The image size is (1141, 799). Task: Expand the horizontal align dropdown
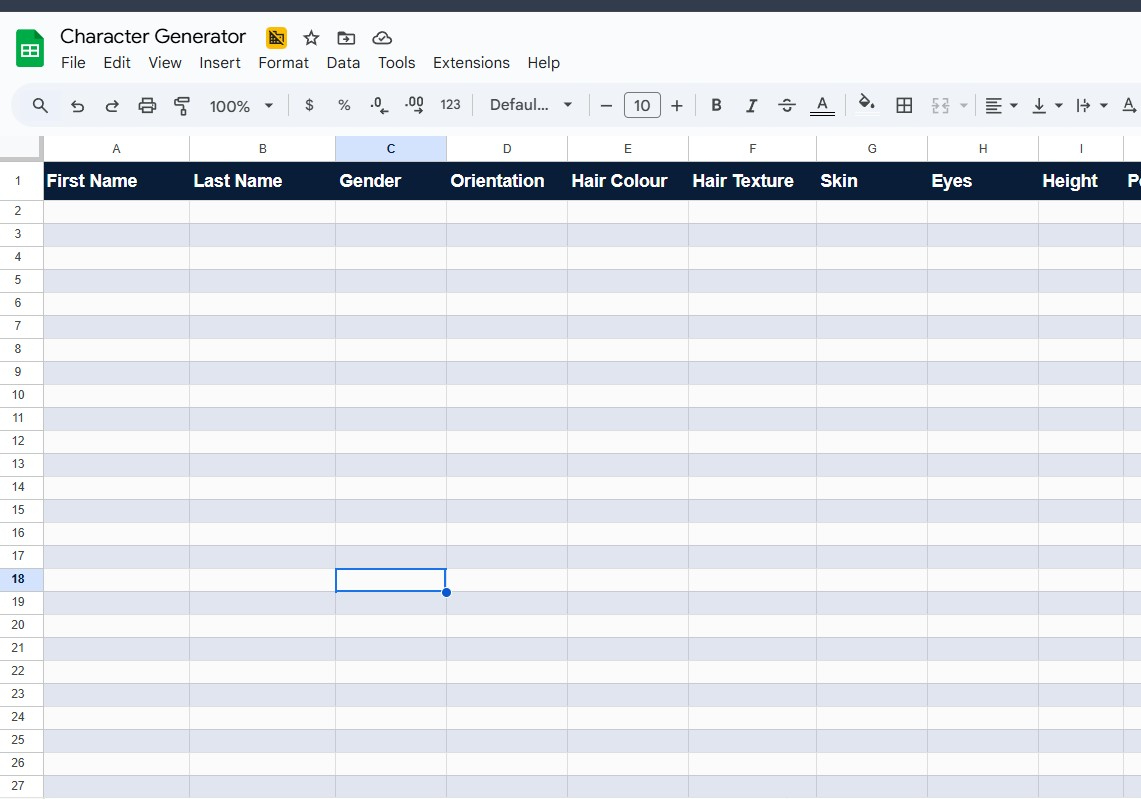(x=1000, y=105)
